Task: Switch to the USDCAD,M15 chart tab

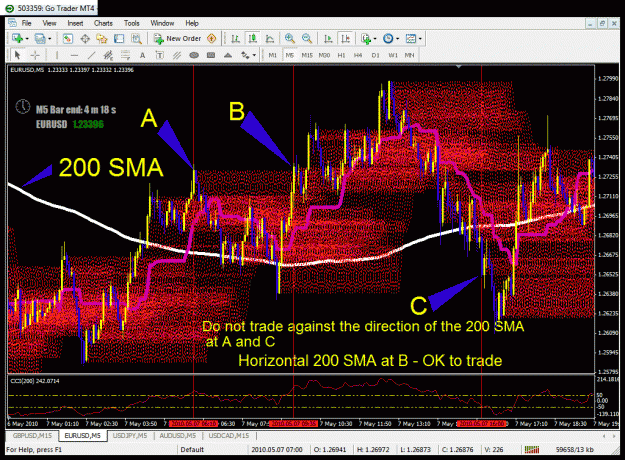Action: point(229,436)
